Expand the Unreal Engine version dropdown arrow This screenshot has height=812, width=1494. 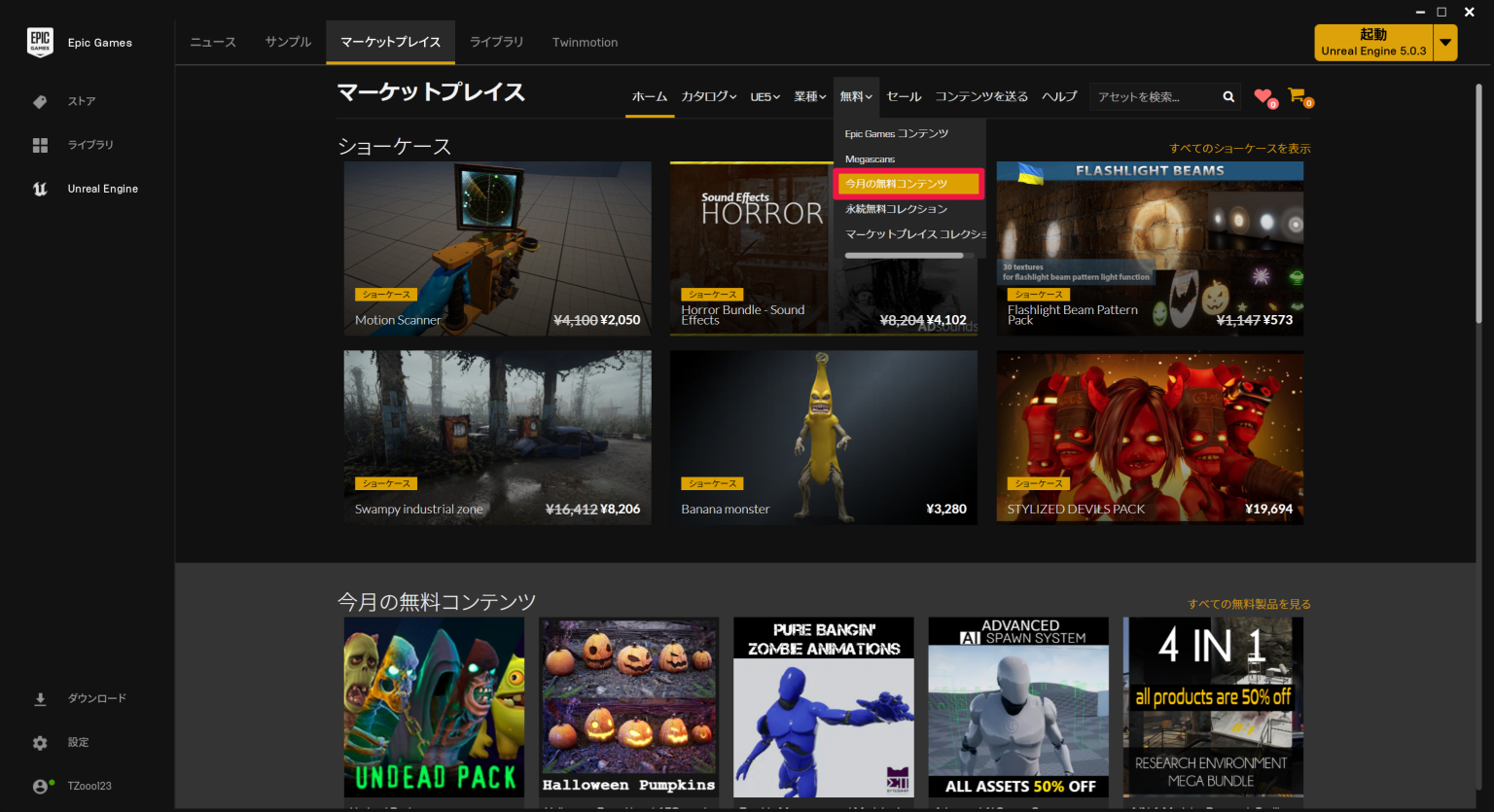[1446, 42]
